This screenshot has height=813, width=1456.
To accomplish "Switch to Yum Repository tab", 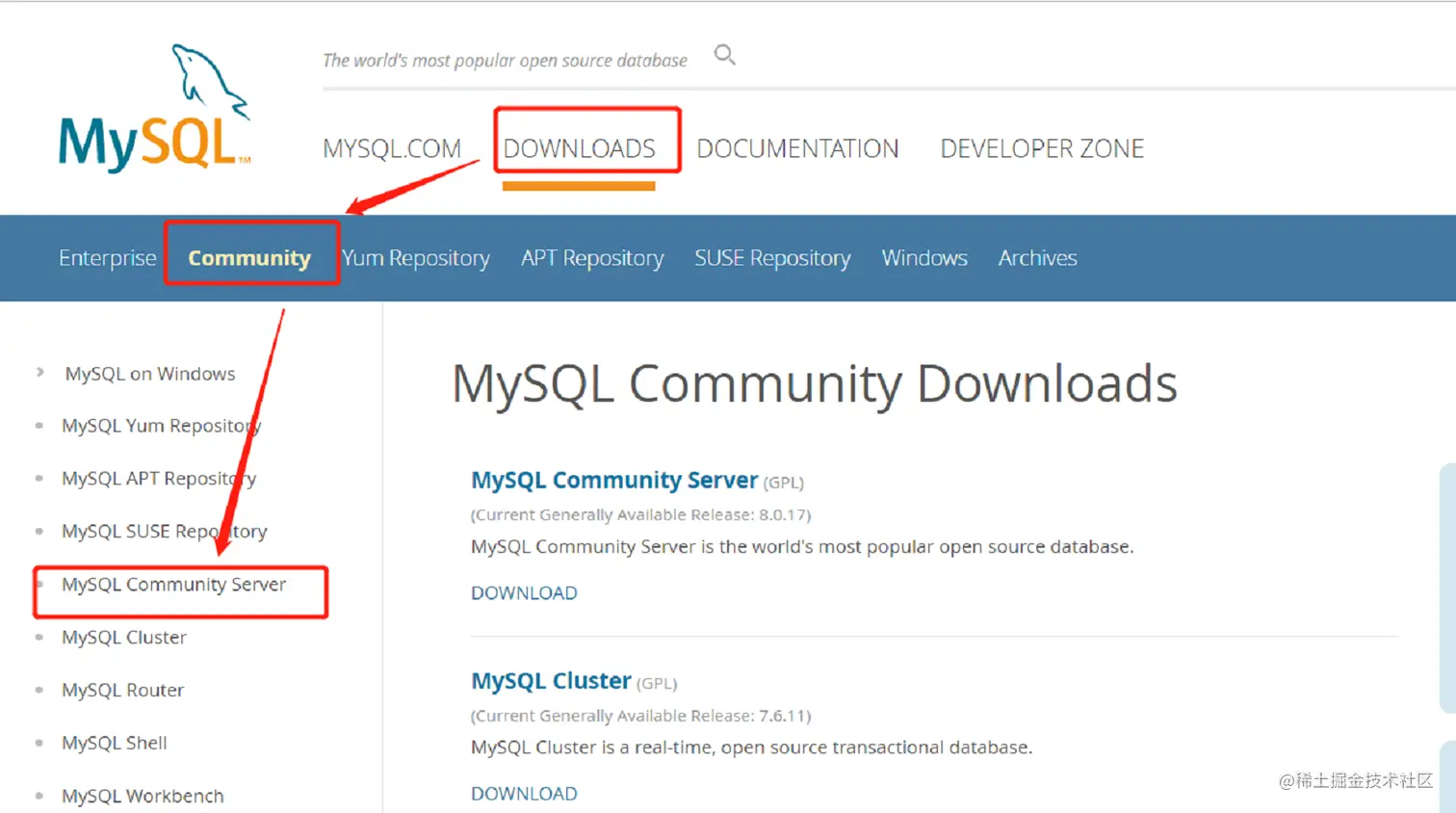I will click(416, 258).
